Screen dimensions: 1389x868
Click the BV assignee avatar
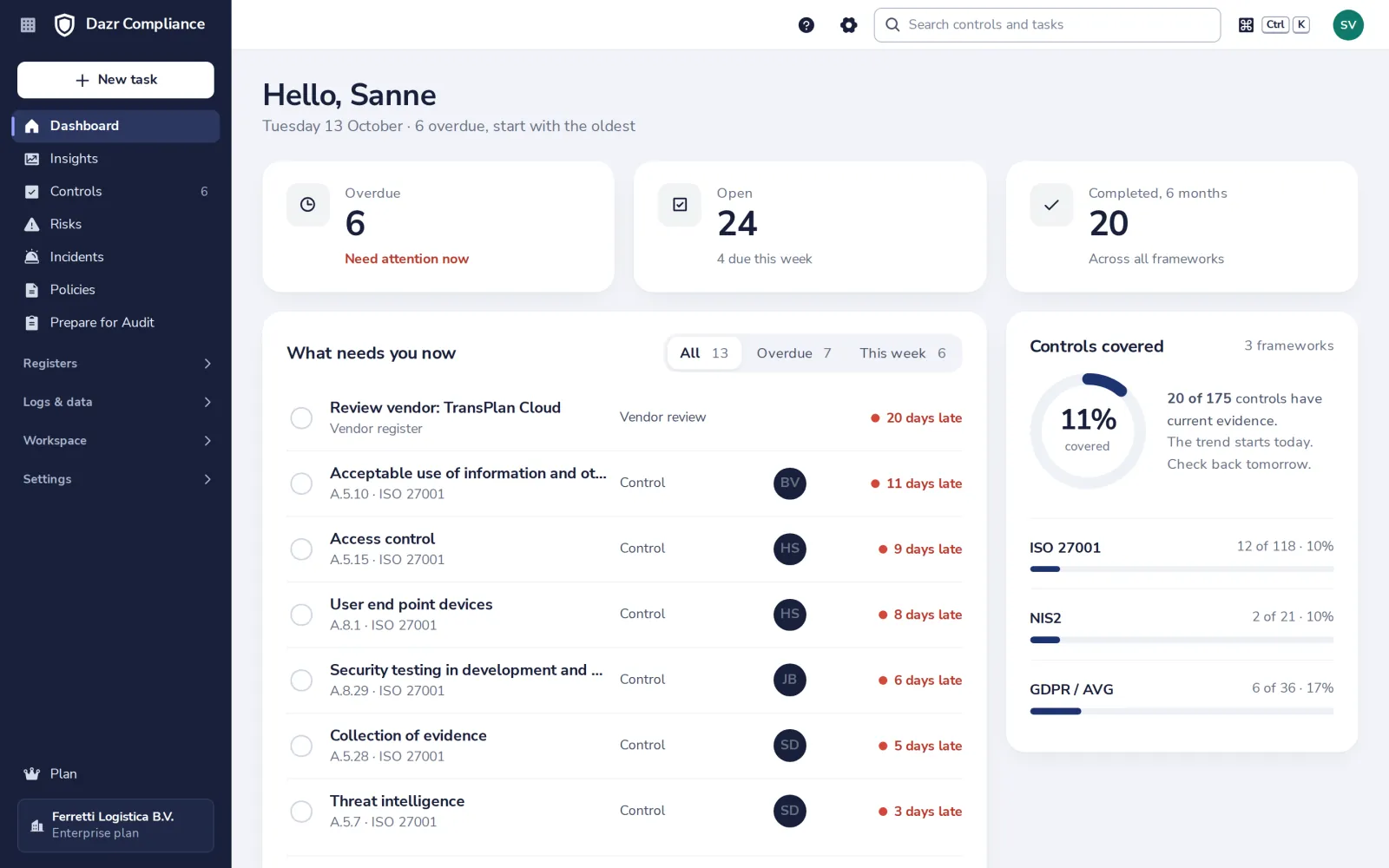tap(790, 483)
